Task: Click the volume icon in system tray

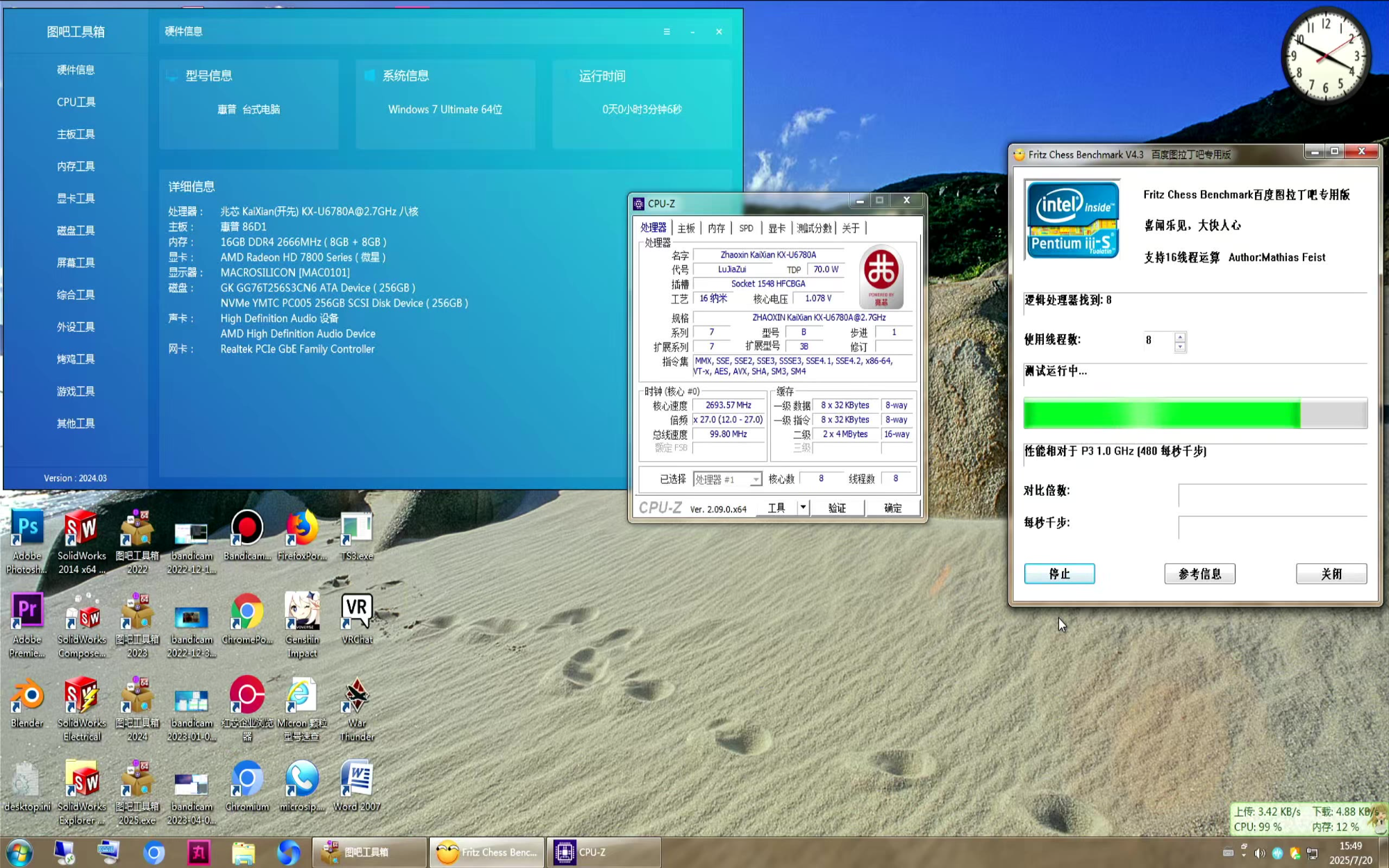Action: 1260,853
